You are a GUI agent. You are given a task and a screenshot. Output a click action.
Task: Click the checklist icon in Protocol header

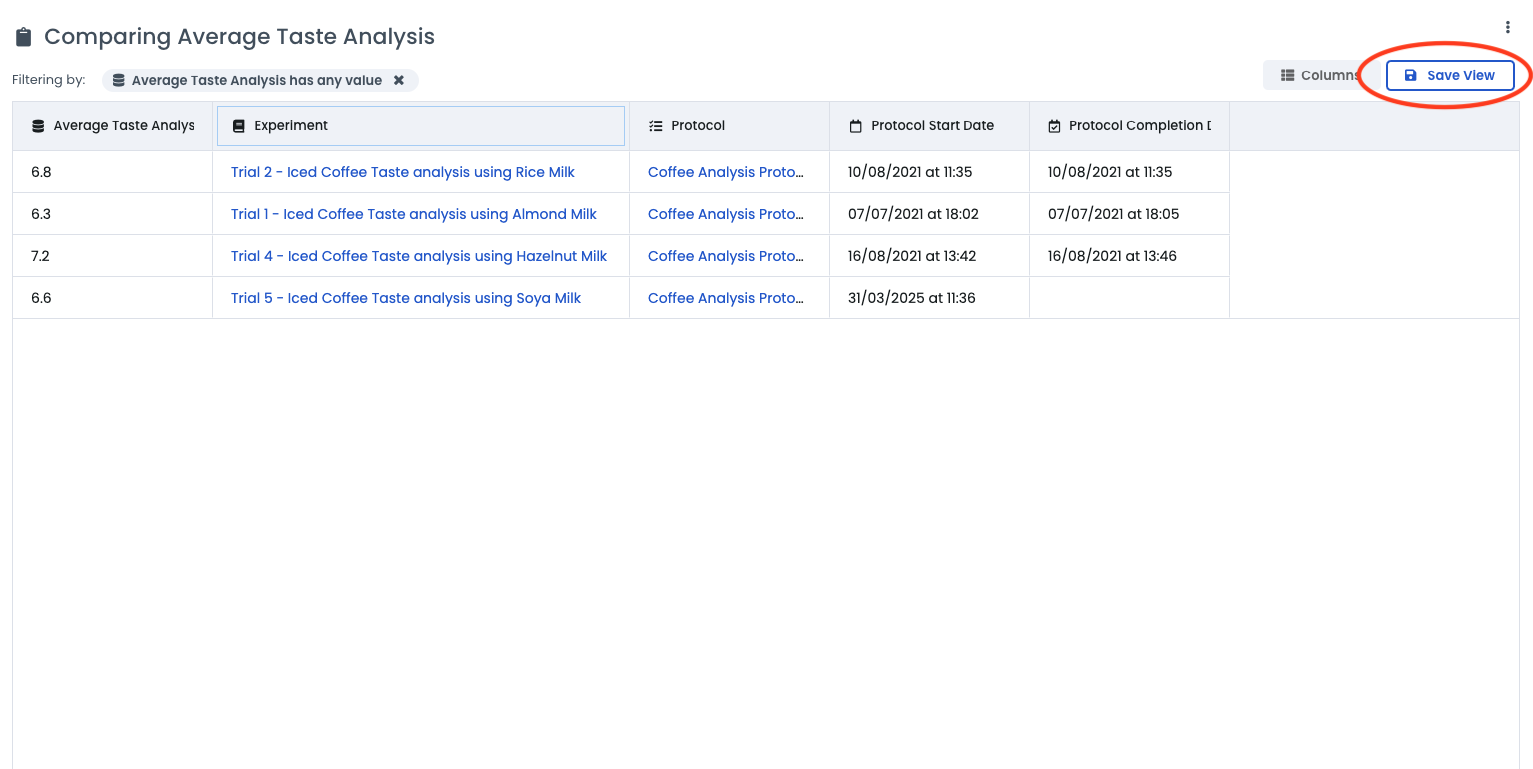[655, 126]
